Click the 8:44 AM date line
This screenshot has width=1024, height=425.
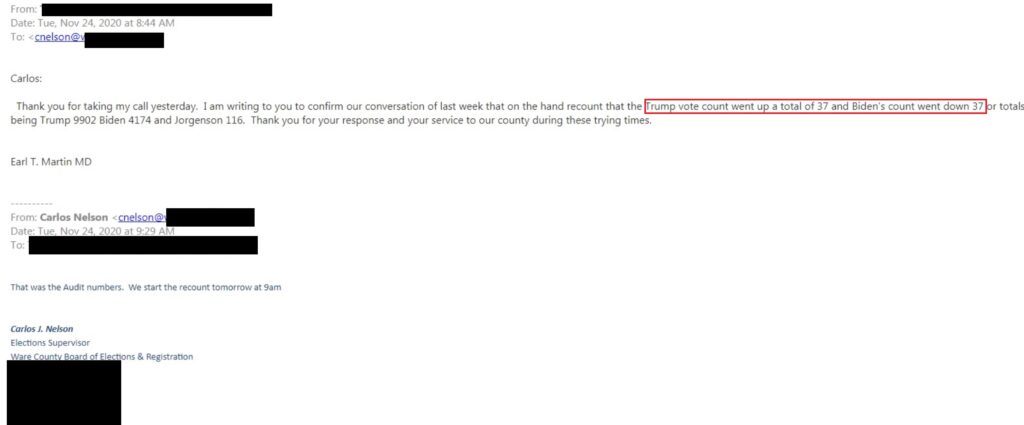(x=92, y=23)
